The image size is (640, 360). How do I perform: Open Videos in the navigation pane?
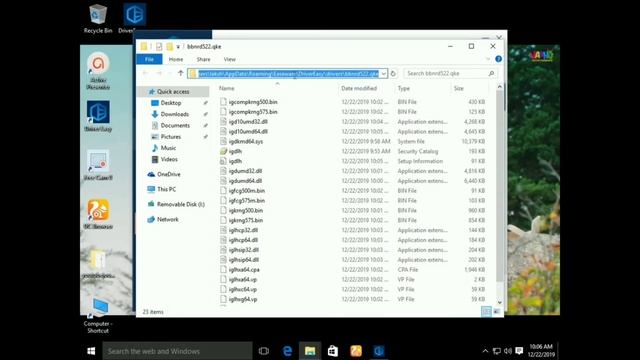[x=169, y=159]
